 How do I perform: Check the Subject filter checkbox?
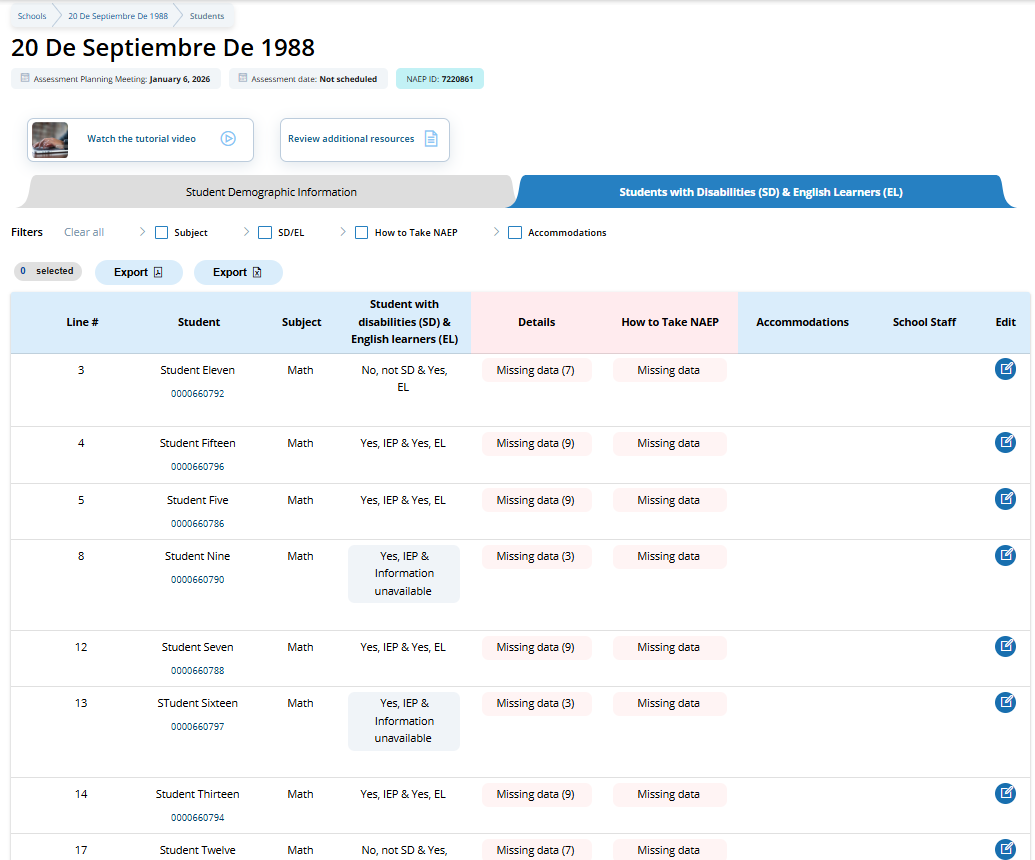[161, 233]
